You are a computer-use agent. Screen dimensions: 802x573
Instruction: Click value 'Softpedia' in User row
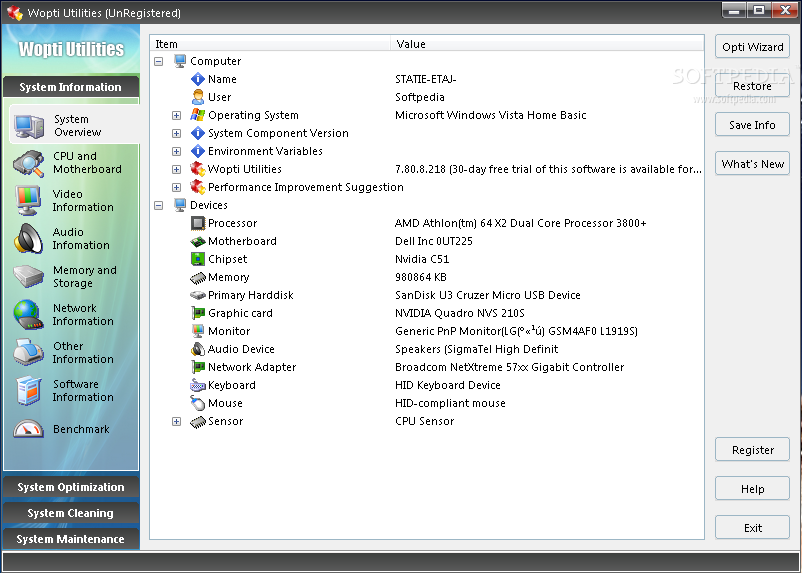coord(420,97)
